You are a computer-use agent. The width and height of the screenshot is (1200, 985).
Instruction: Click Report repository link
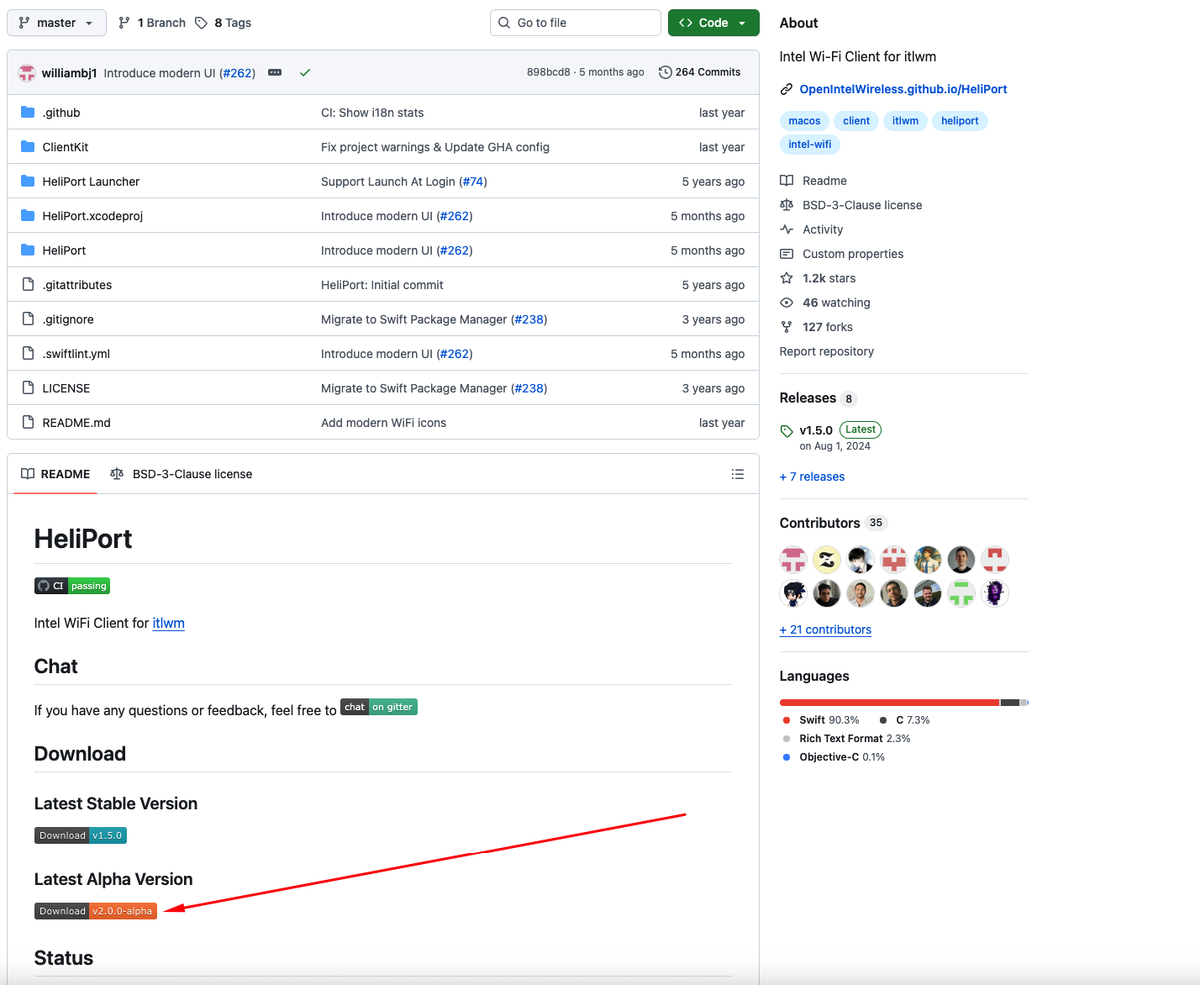[x=827, y=352]
